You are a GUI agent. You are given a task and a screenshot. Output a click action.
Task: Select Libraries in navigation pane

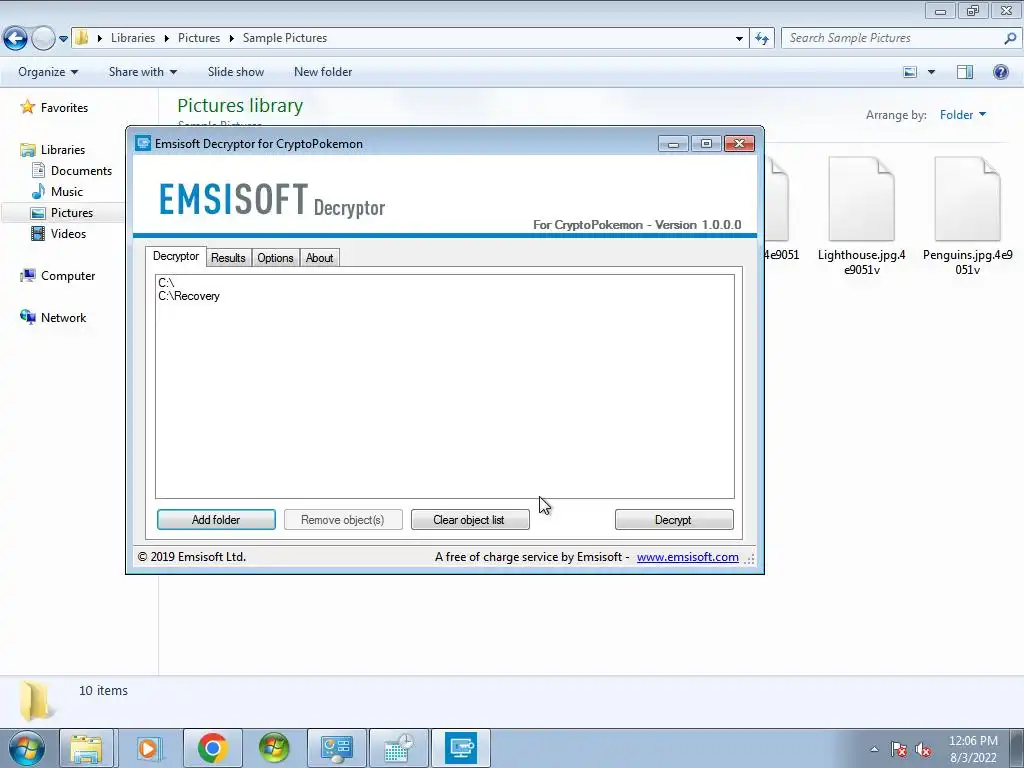click(x=63, y=150)
